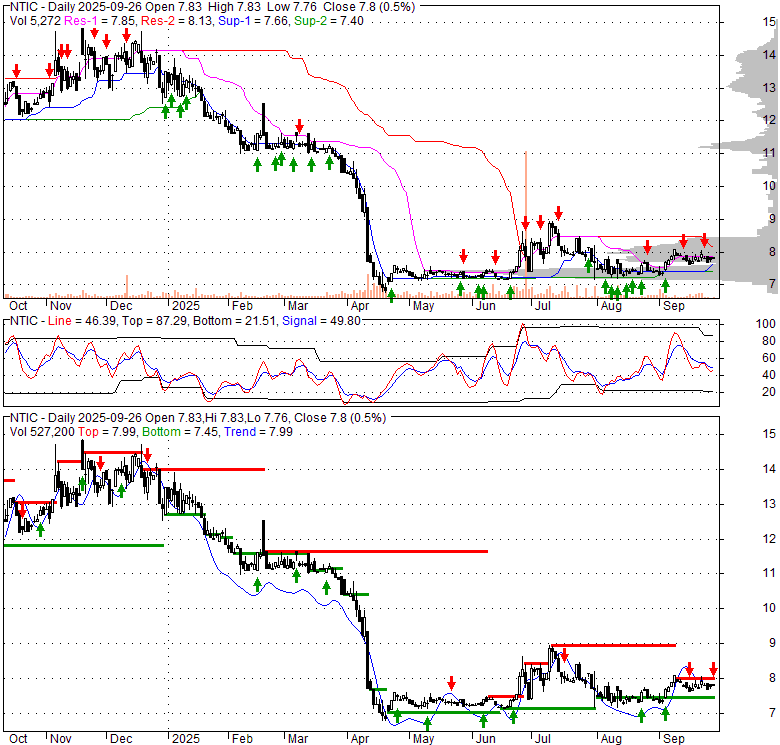This screenshot has height=745, width=780.
Task: Click the Top = 7.99 label in the lower chart
Action: (x=107, y=432)
